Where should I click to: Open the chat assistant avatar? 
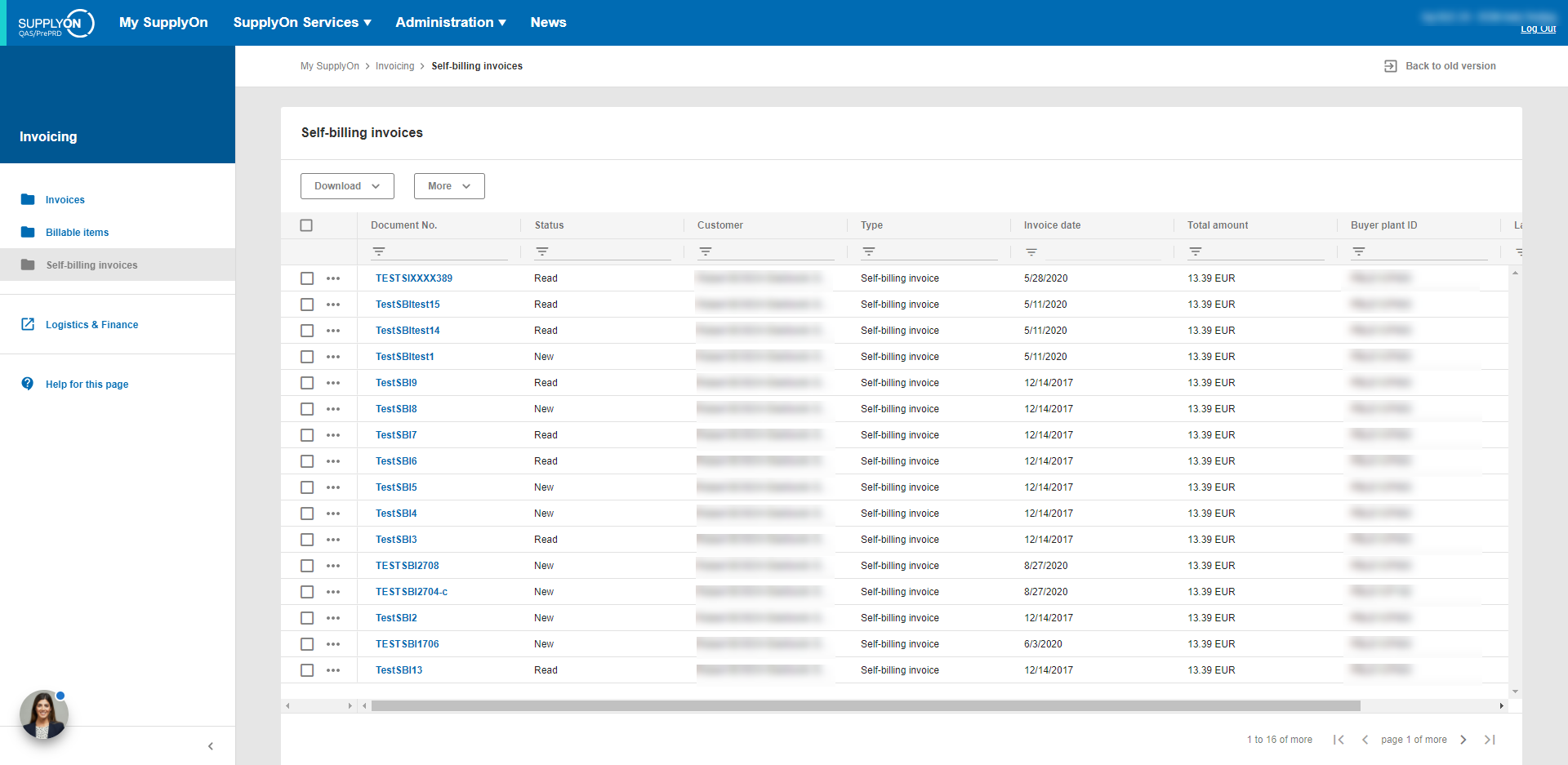(44, 714)
